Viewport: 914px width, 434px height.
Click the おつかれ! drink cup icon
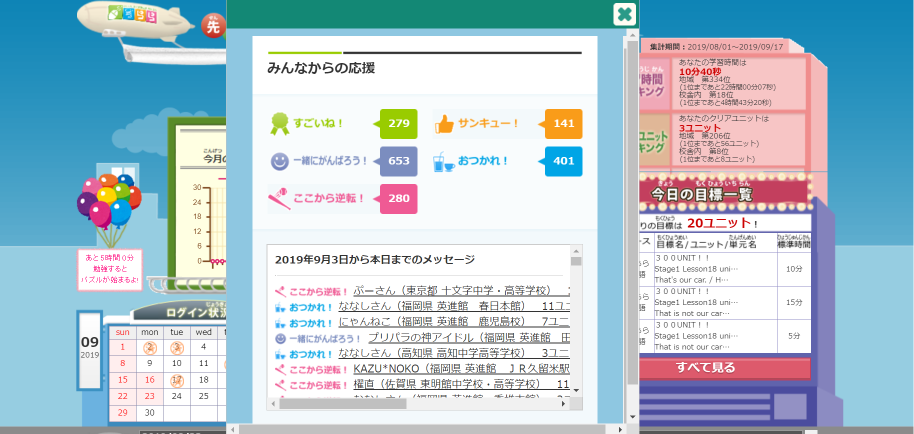coord(440,161)
